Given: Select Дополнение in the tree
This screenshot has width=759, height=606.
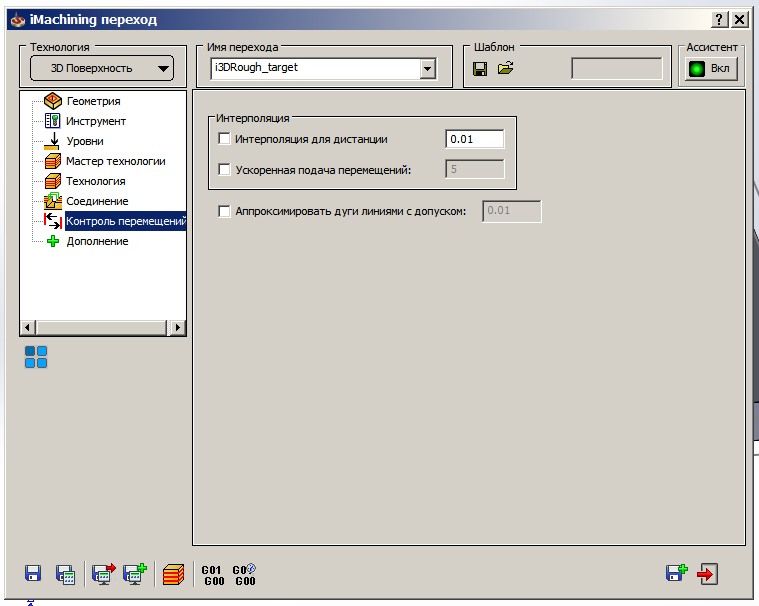Looking at the screenshot, I should click(x=97, y=241).
